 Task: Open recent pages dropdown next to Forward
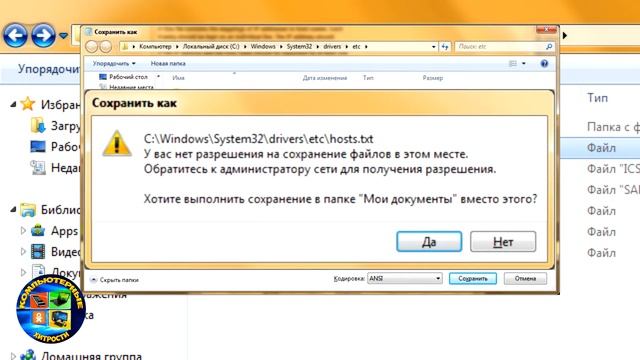[x=63, y=36]
